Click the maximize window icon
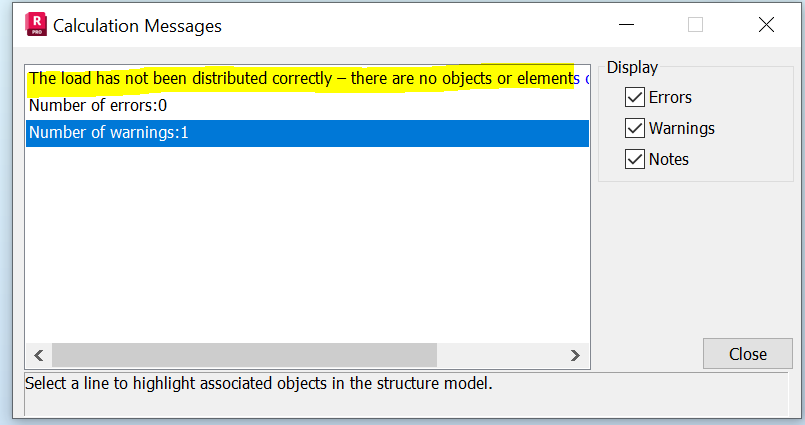This screenshot has height=425, width=805. coord(695,25)
